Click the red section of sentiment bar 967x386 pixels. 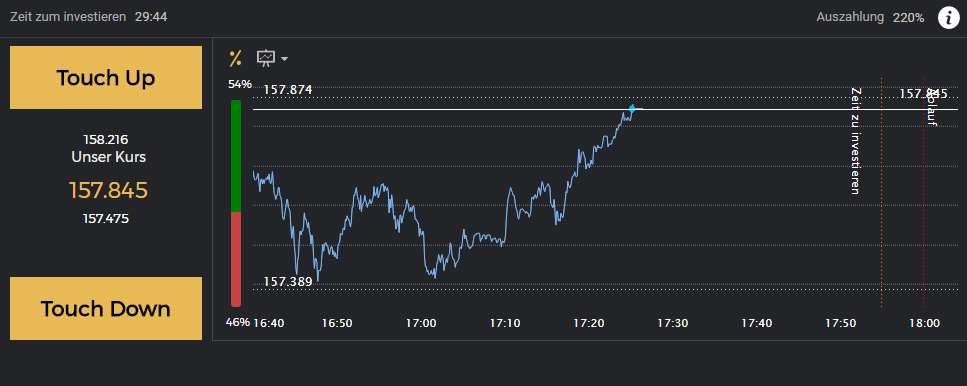pos(236,260)
